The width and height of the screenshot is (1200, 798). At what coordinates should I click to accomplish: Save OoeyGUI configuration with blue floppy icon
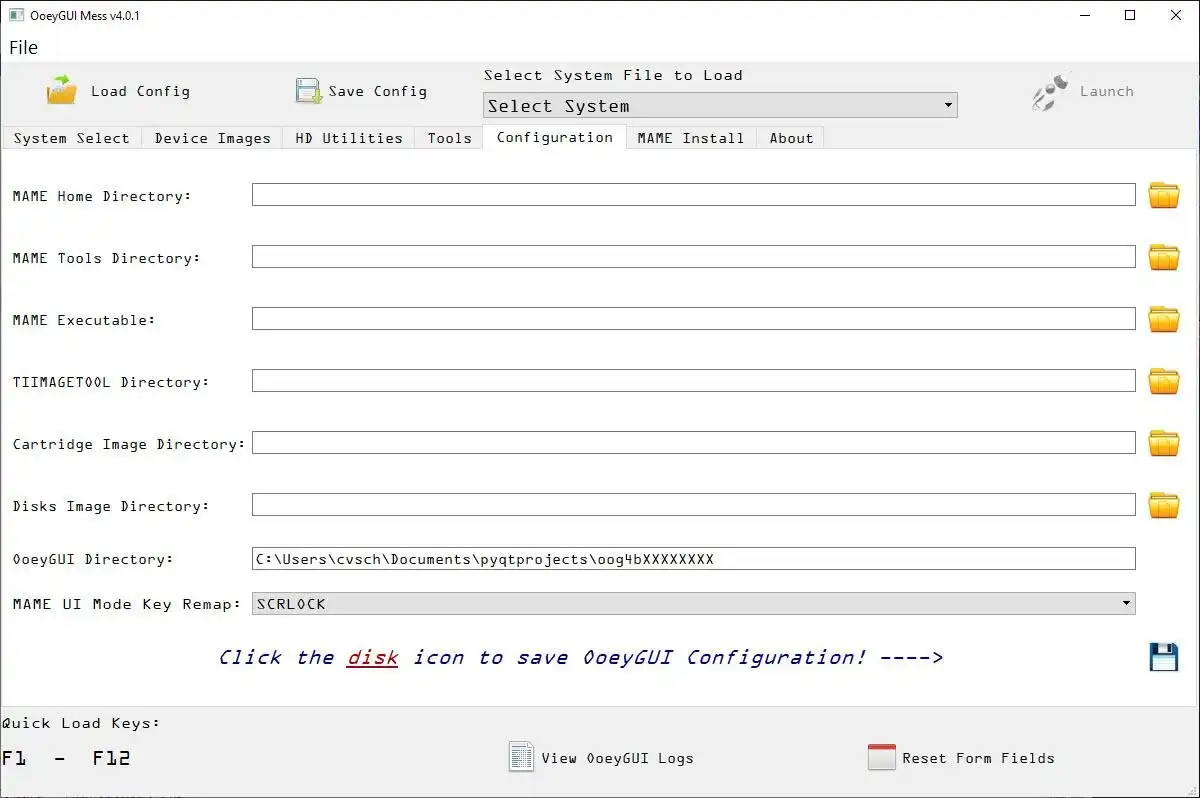(1164, 657)
